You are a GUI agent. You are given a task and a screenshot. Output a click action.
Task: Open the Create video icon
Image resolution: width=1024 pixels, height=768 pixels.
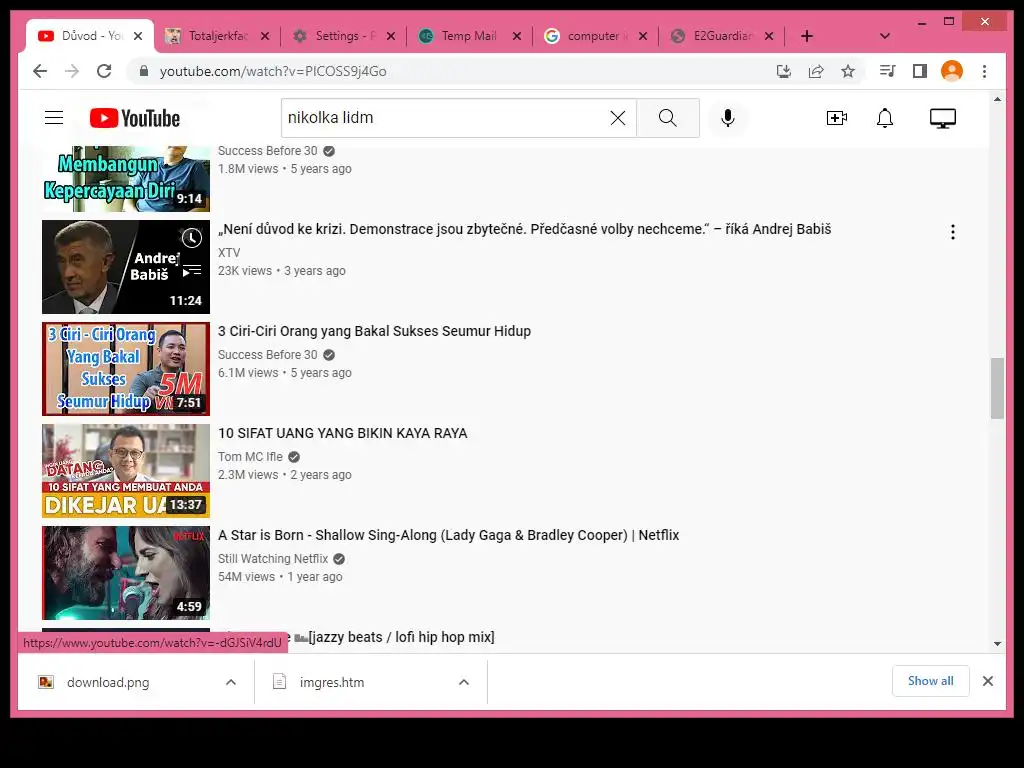point(837,118)
